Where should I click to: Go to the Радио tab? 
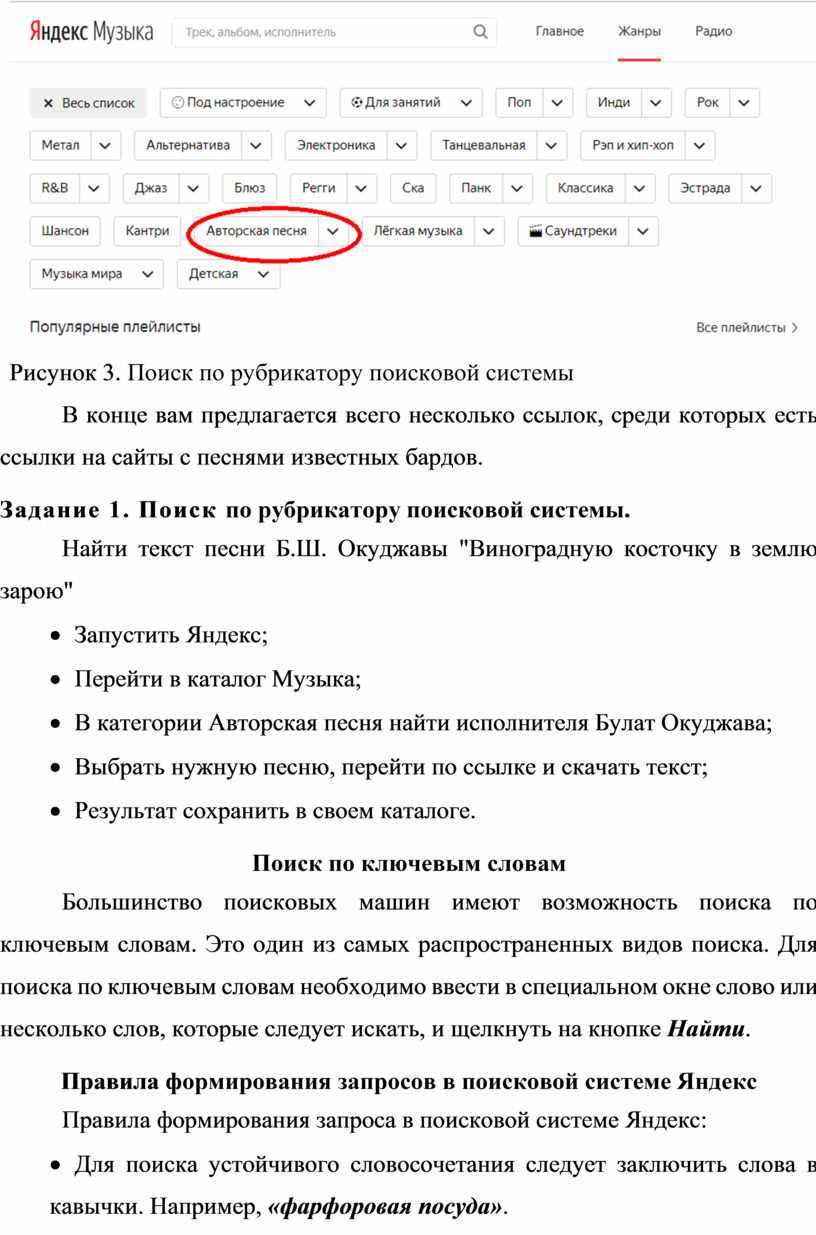click(x=714, y=32)
